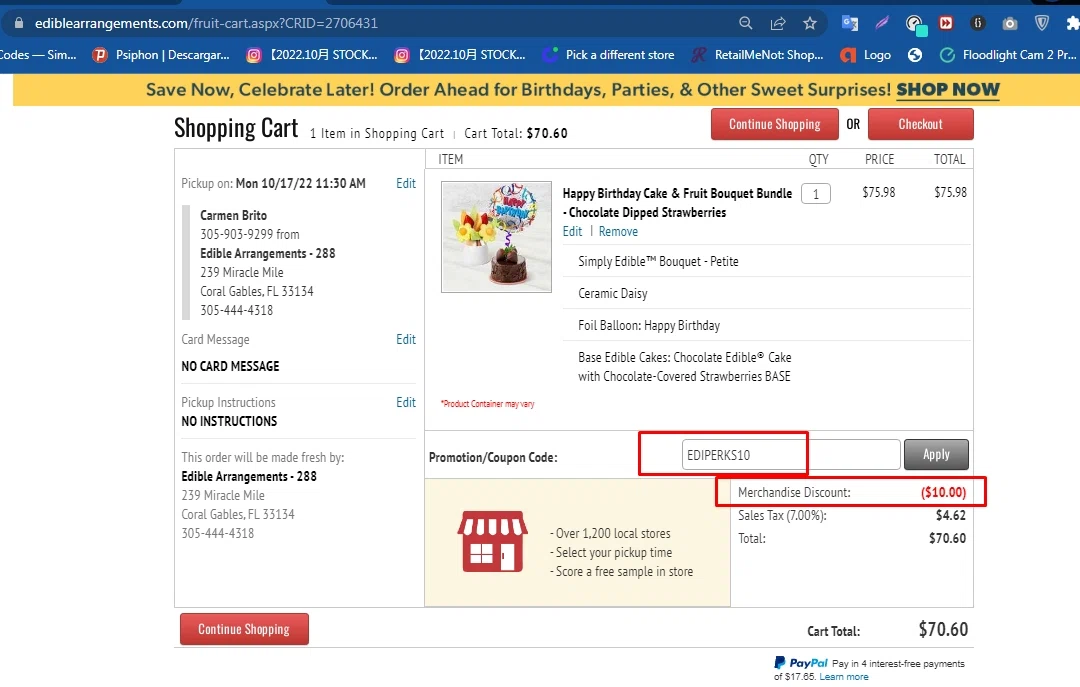Remove the Birthday Cake bundle from cart

(618, 232)
